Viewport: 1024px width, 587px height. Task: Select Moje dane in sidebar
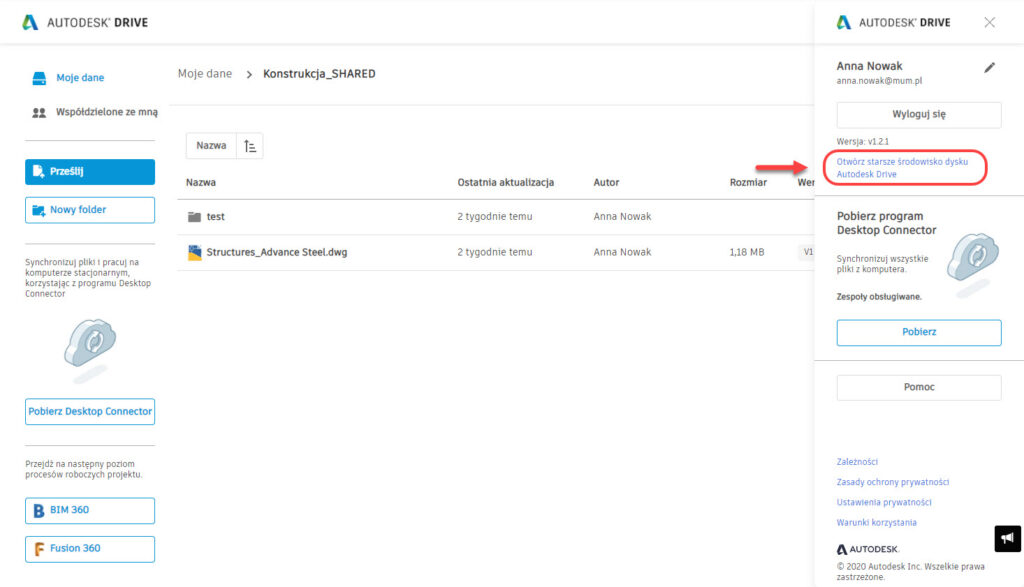pos(79,78)
